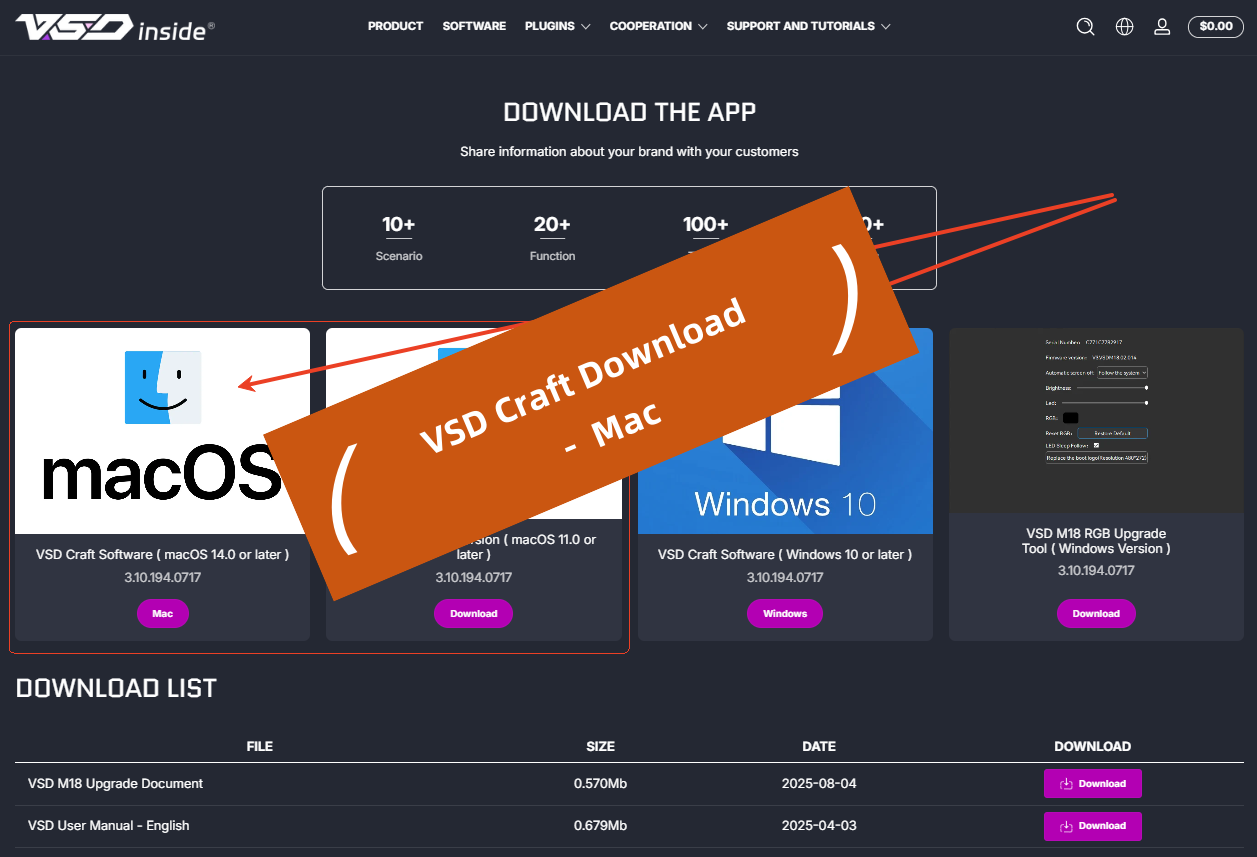Image resolution: width=1257 pixels, height=857 pixels.
Task: Open the SOFTWARE menu item
Action: pos(474,26)
